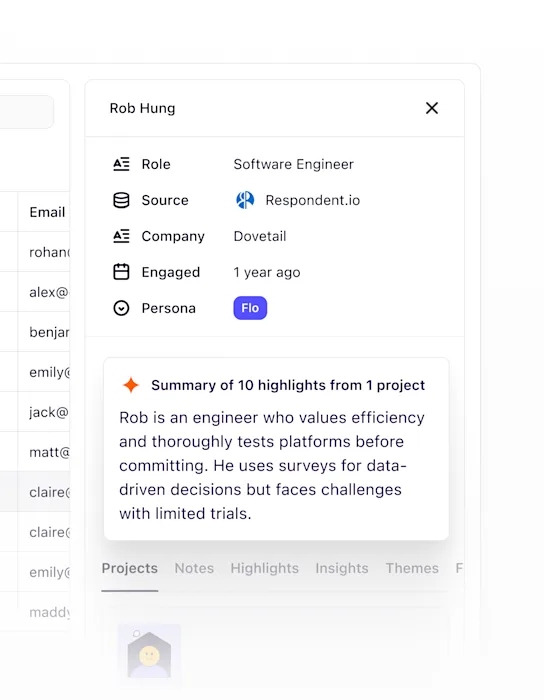
Task: Select the rohan email row
Action: pos(44,252)
